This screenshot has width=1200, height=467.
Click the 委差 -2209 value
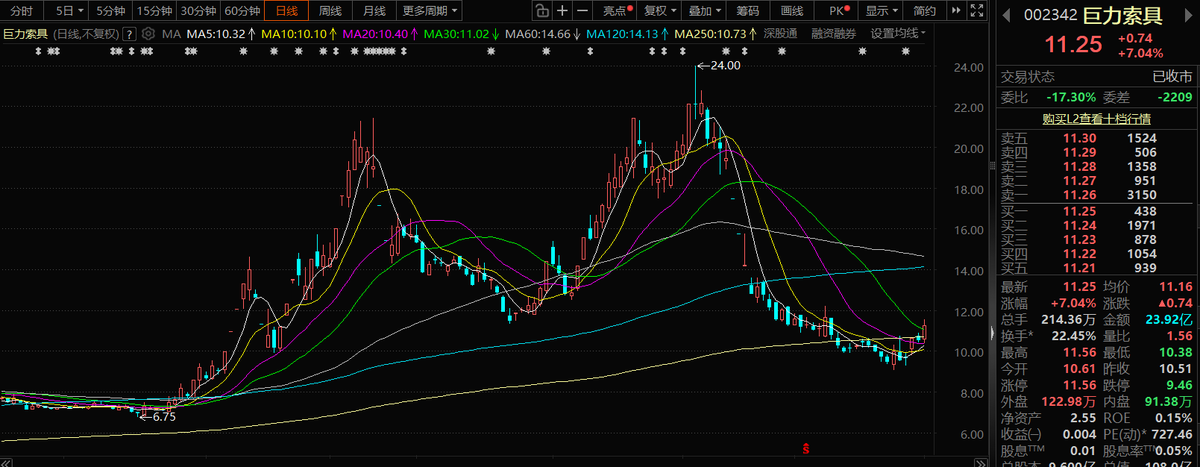(1175, 98)
